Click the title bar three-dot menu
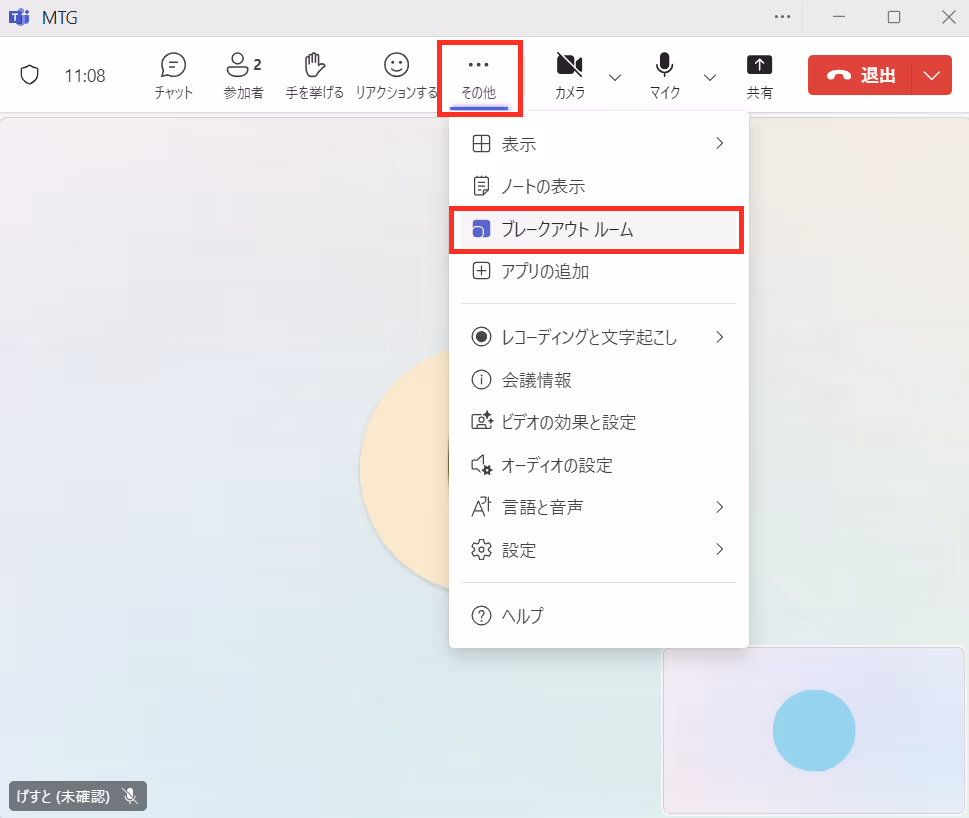Screen dimensions: 969x818 782,17
